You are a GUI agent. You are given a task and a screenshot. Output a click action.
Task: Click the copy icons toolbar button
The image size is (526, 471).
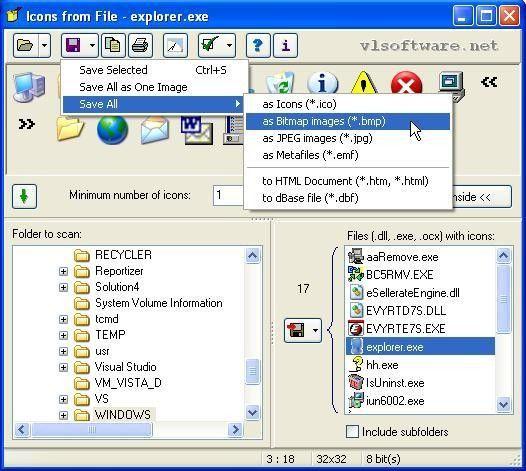click(x=113, y=45)
